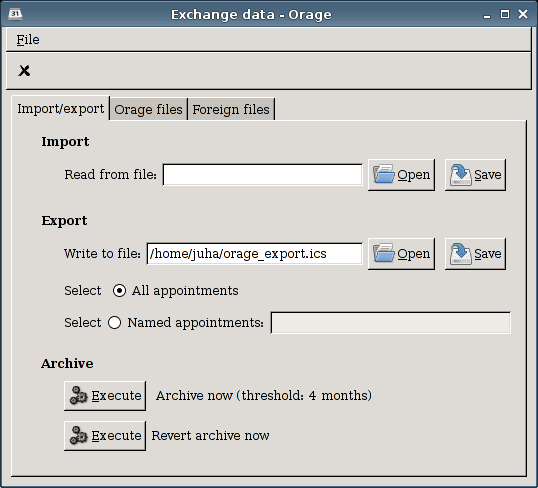
Task: Click Save button in Export section
Action: pyautogui.click(x=475, y=254)
